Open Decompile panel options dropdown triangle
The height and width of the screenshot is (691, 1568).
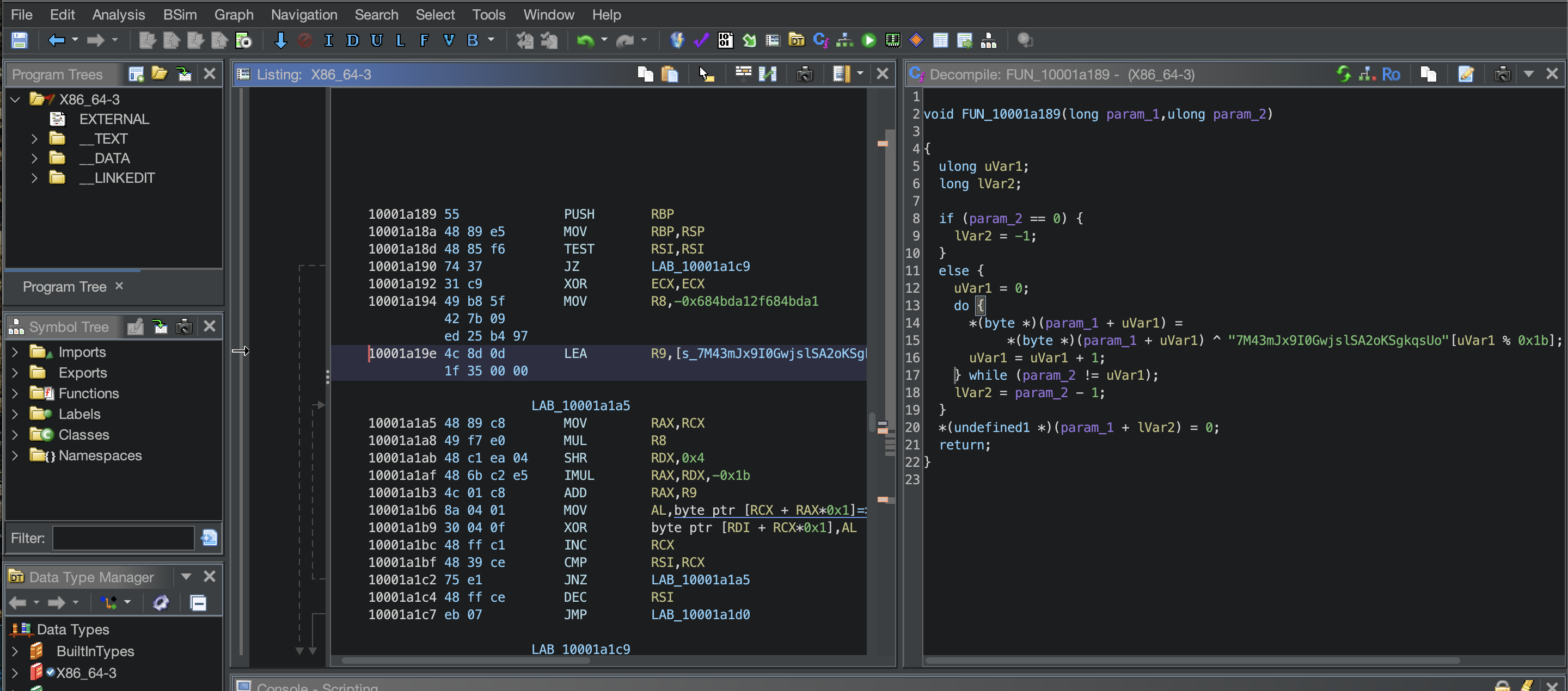click(x=1528, y=74)
